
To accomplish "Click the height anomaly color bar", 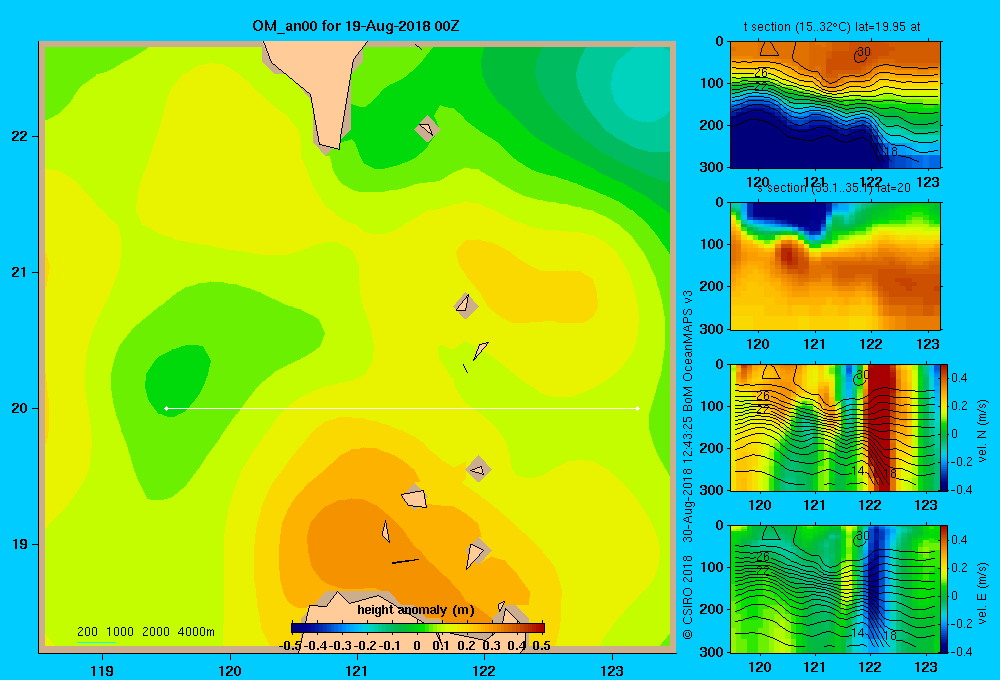I will point(418,628).
